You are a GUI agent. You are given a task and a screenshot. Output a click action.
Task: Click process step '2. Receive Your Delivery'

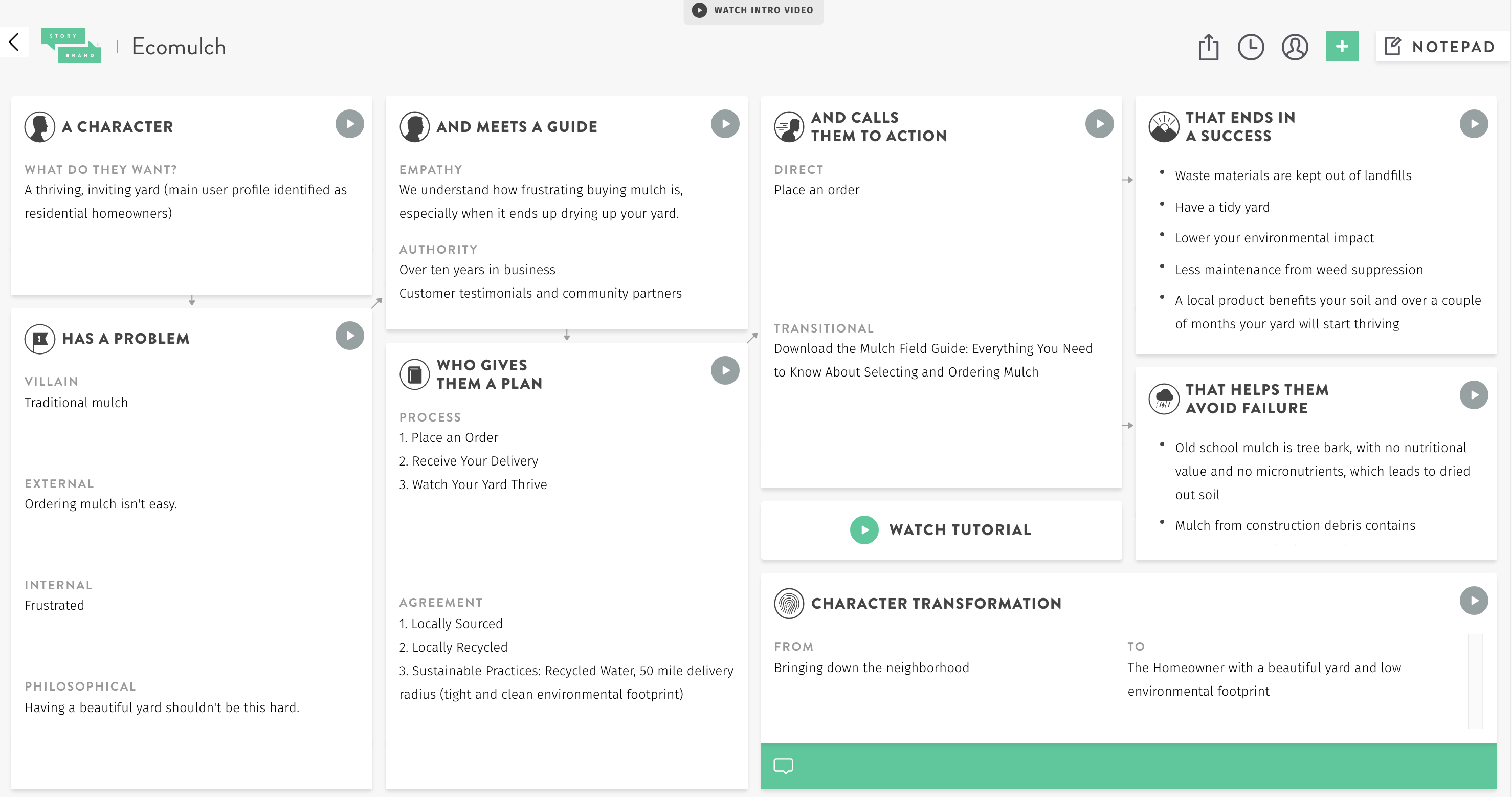click(x=469, y=461)
